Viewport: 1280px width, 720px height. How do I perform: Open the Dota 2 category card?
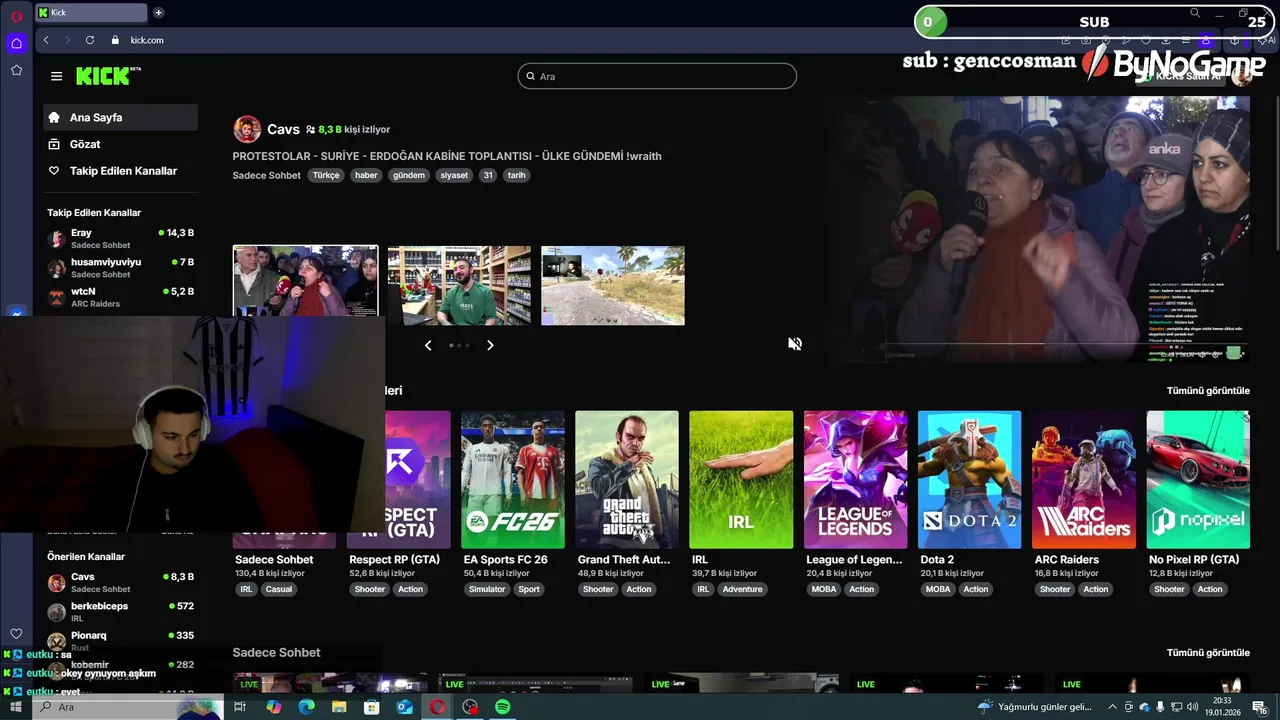(x=970, y=479)
